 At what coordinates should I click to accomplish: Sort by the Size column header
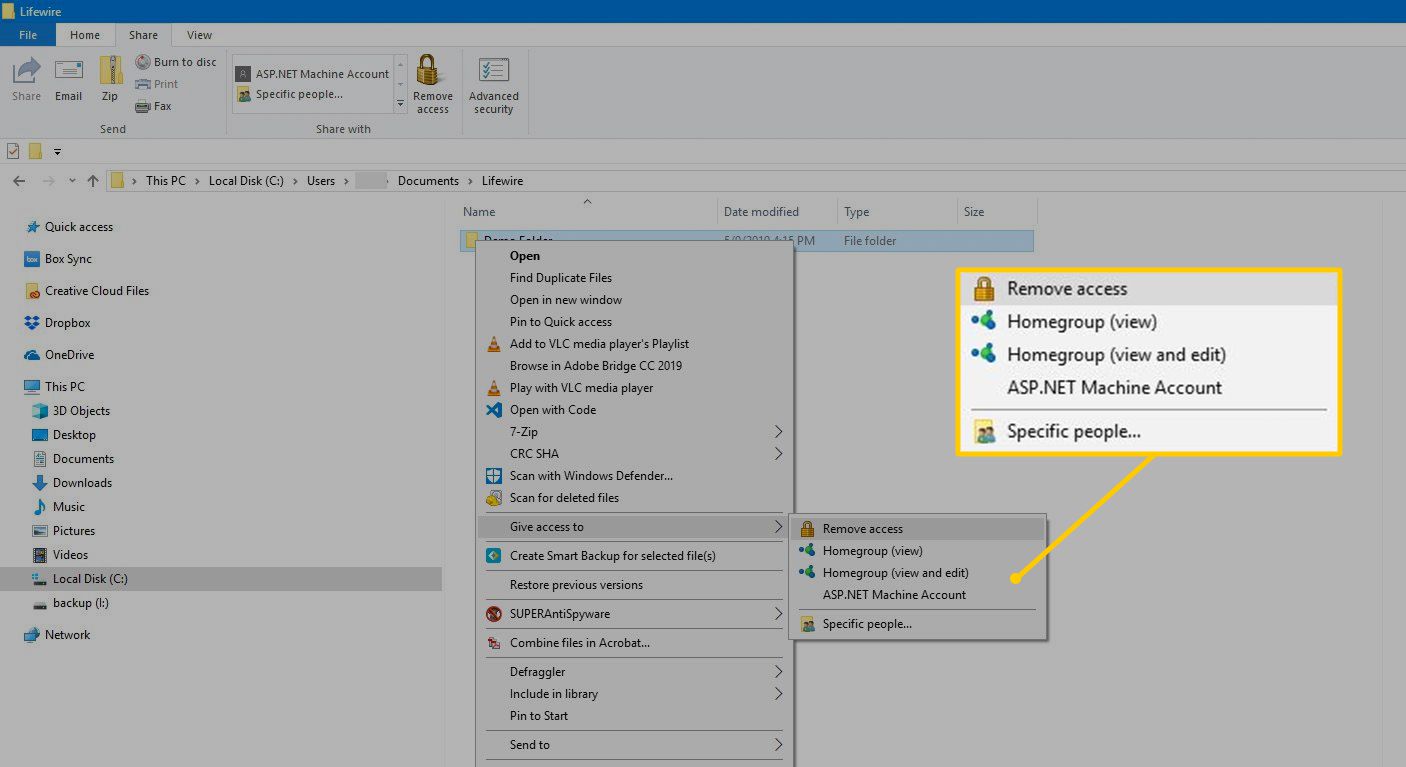[997, 212]
